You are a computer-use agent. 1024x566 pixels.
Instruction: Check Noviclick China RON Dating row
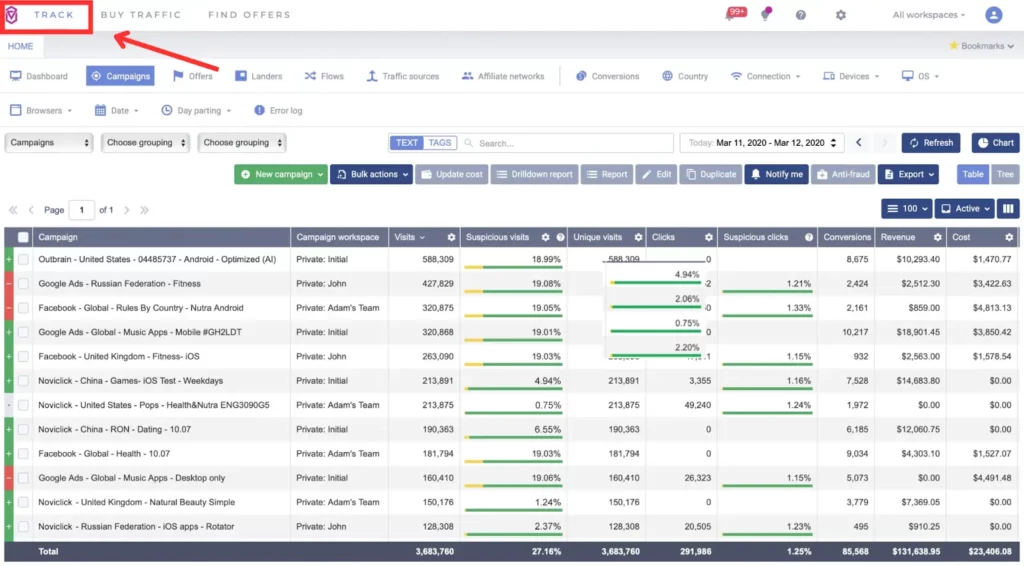click(x=24, y=429)
